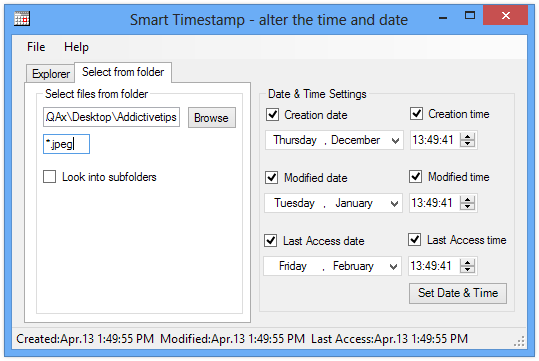Click the Browse button

(212, 118)
